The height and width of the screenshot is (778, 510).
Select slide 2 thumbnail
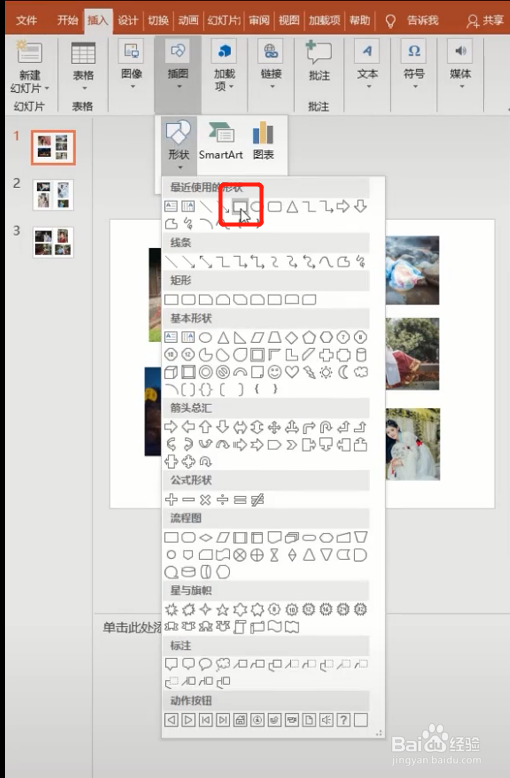[x=53, y=194]
